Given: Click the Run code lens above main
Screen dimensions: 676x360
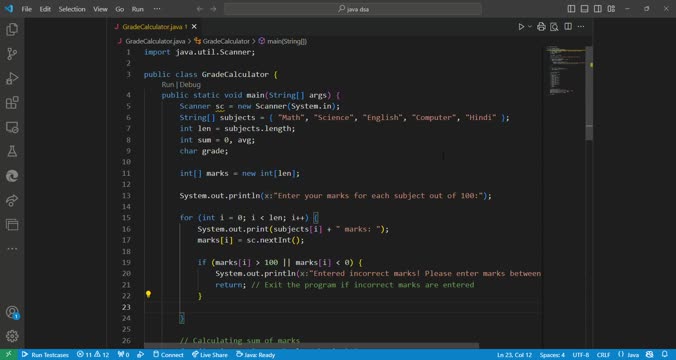Looking at the screenshot, I should tap(168, 85).
